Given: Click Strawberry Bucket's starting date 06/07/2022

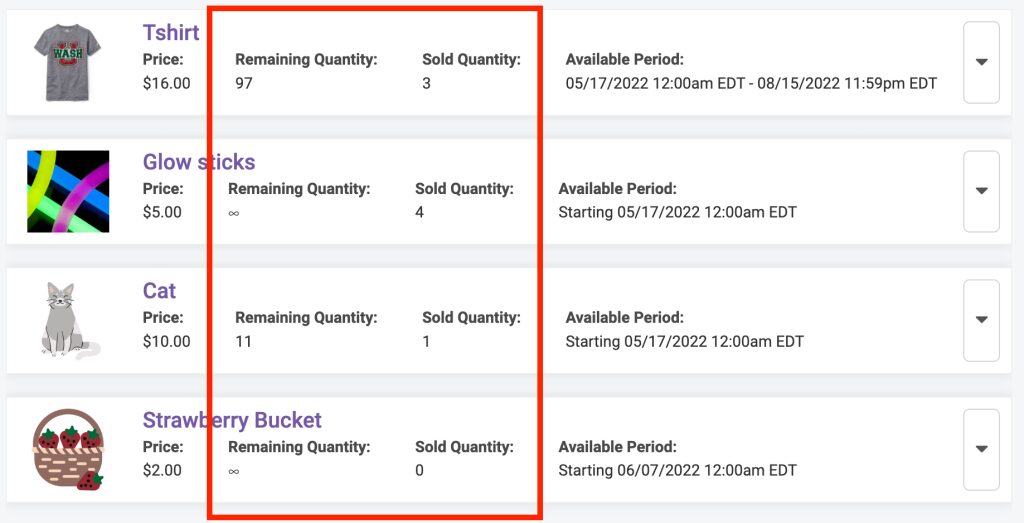Looking at the screenshot, I should (x=677, y=470).
